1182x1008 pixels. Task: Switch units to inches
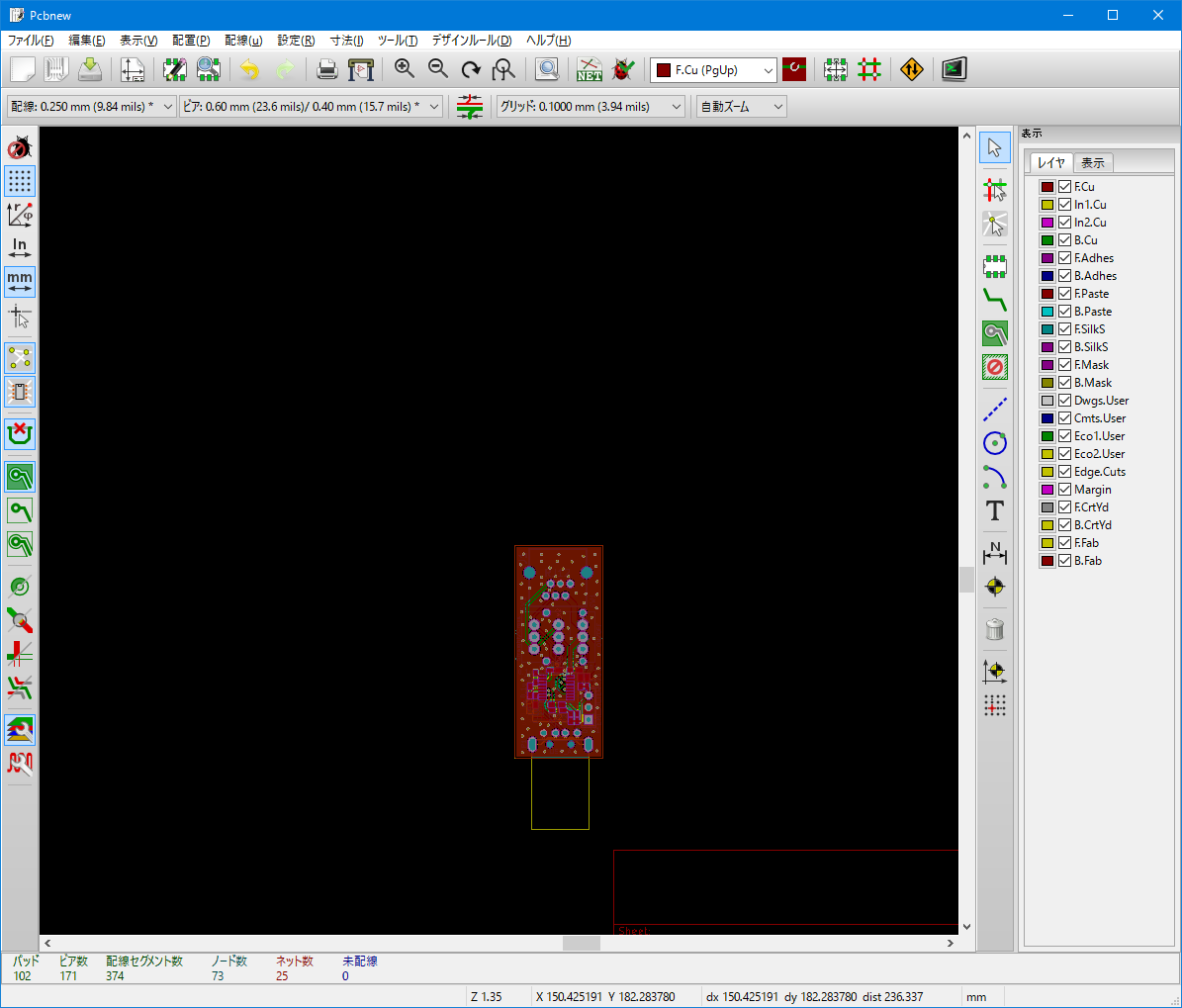(x=20, y=248)
